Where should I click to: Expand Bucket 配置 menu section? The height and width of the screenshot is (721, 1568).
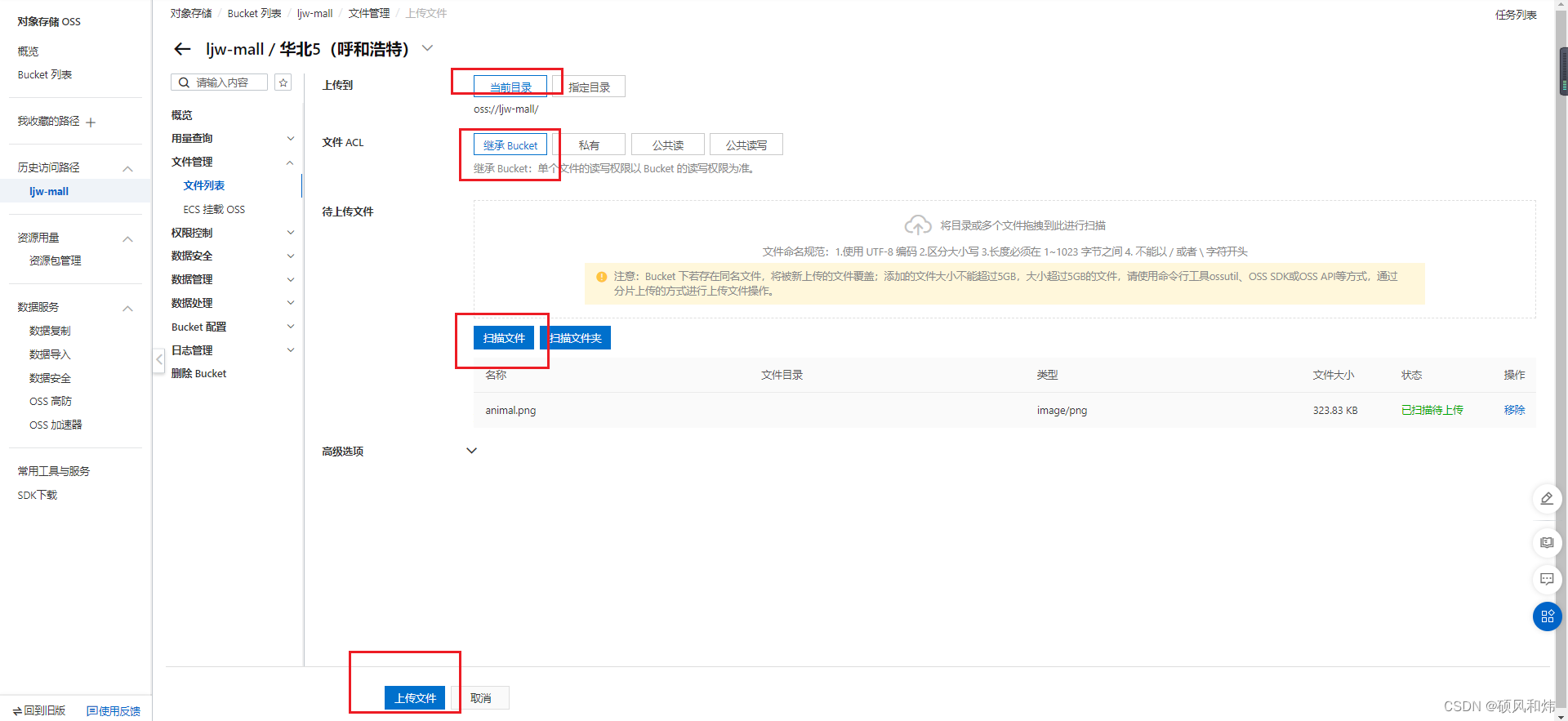click(x=290, y=327)
